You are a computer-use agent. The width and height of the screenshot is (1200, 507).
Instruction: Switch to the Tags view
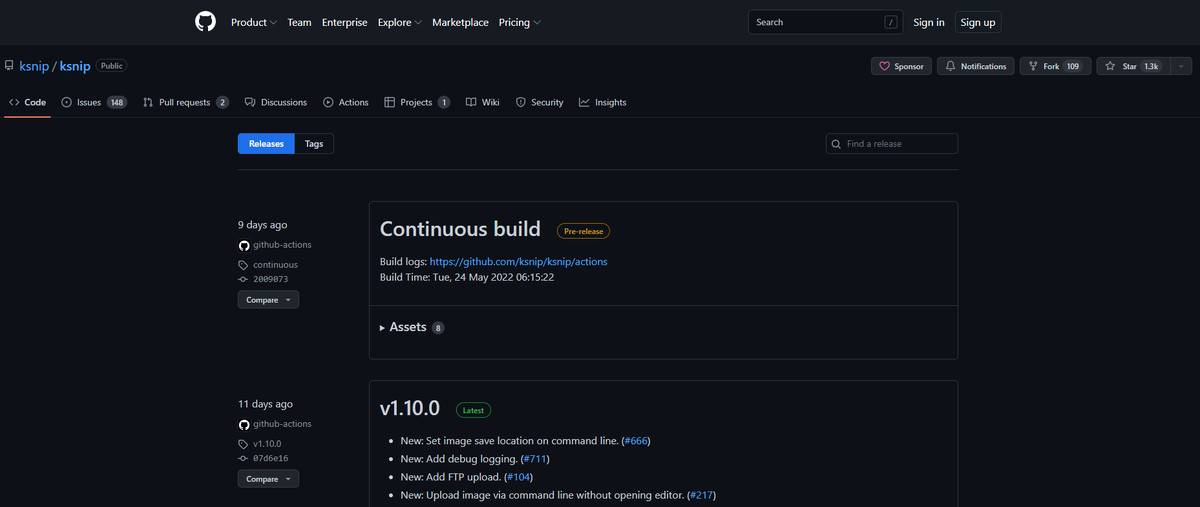pos(314,144)
